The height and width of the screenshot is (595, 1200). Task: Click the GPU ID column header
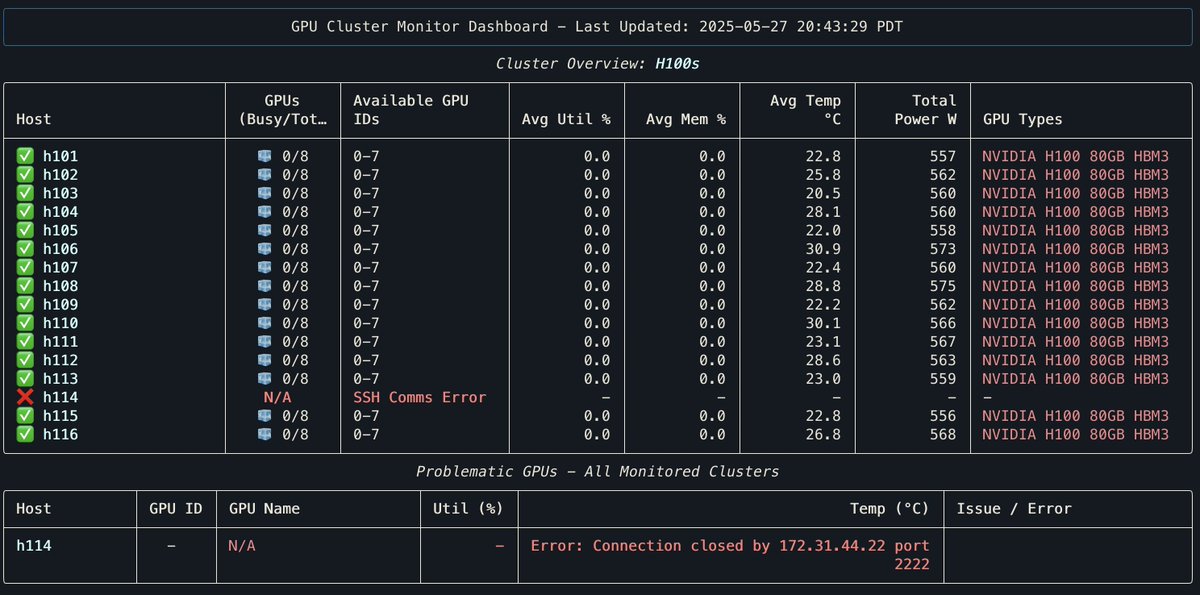176,508
